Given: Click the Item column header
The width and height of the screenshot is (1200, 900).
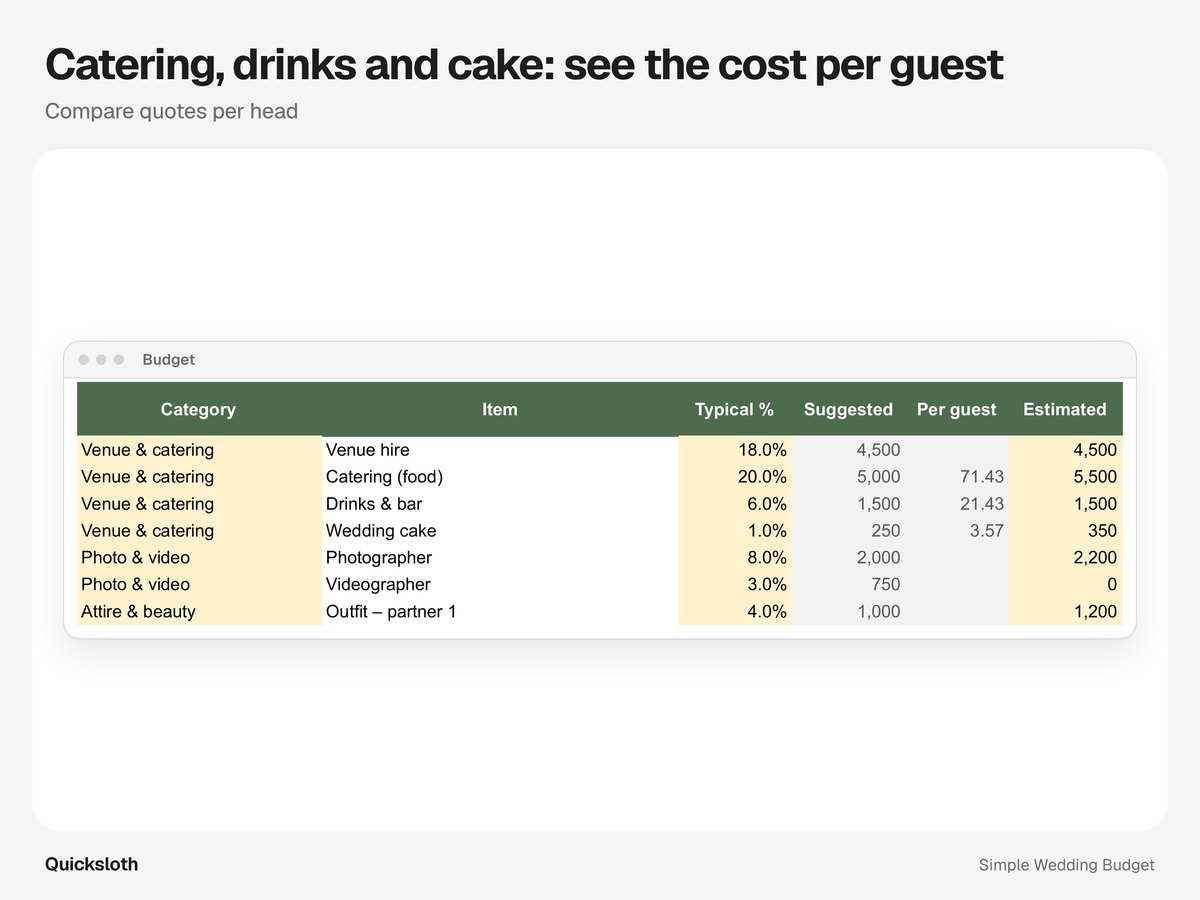Looking at the screenshot, I should pyautogui.click(x=500, y=409).
